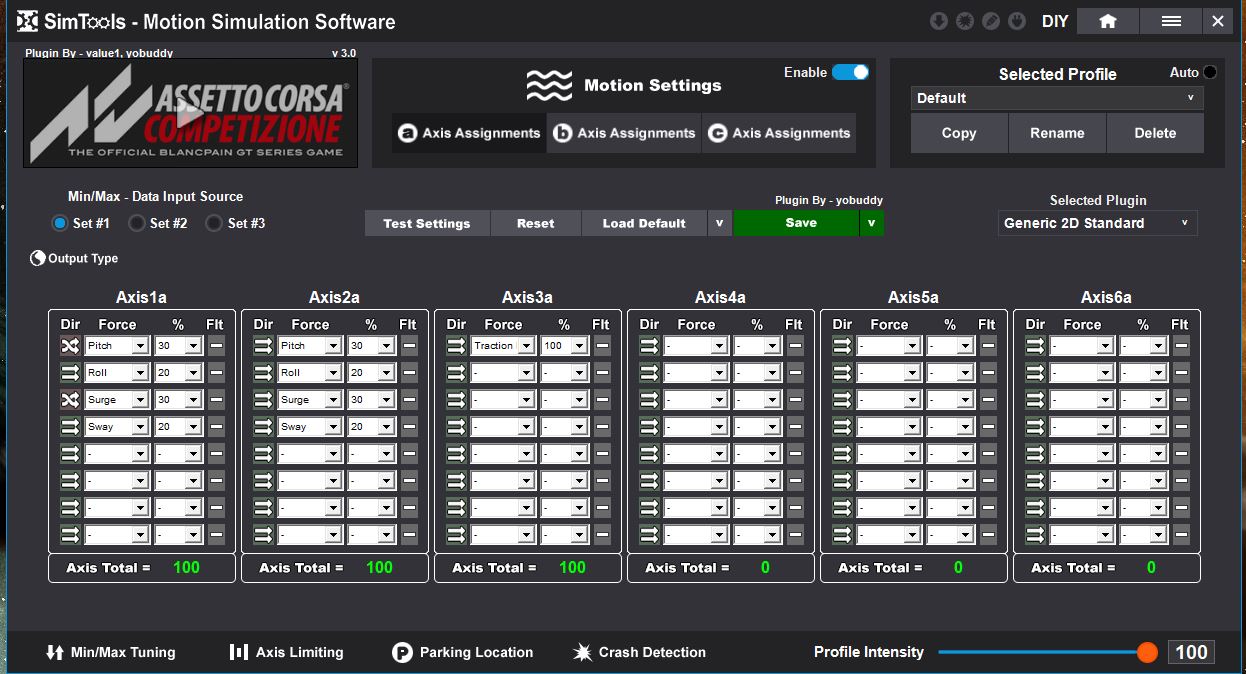
Task: Open Axis4a first row force dropdown
Action: click(696, 345)
